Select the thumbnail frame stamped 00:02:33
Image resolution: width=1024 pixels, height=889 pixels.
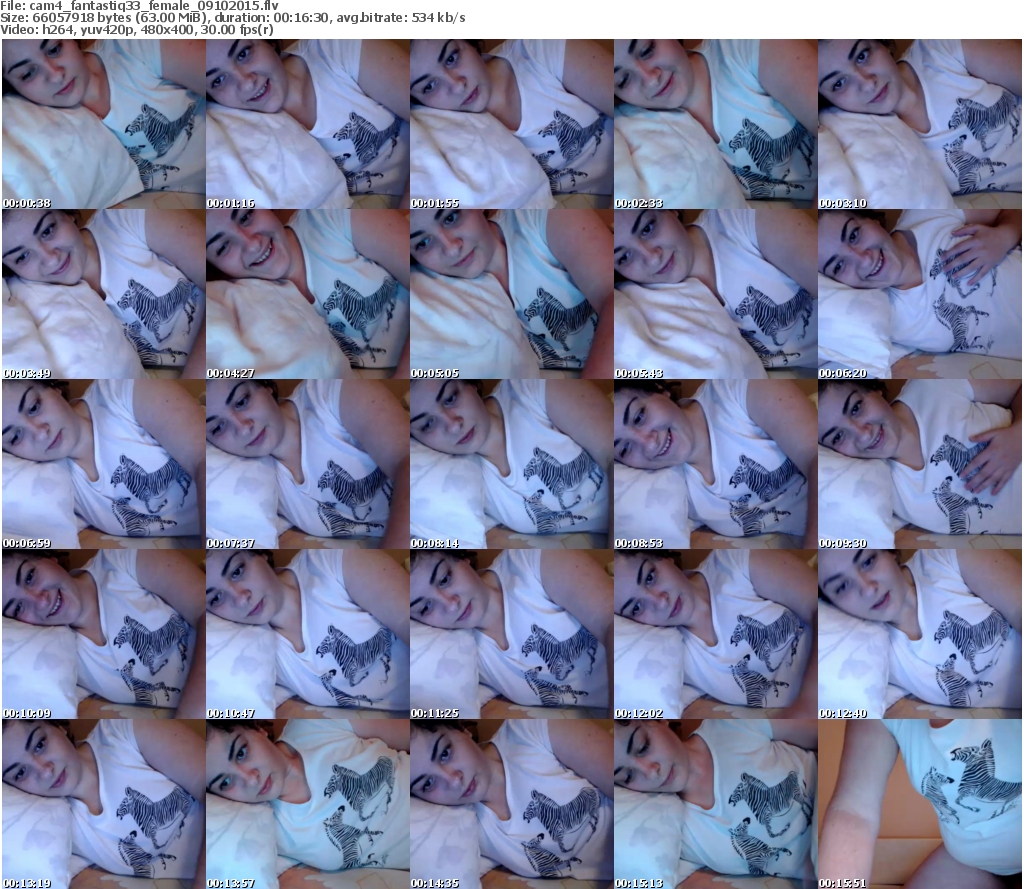[716, 124]
